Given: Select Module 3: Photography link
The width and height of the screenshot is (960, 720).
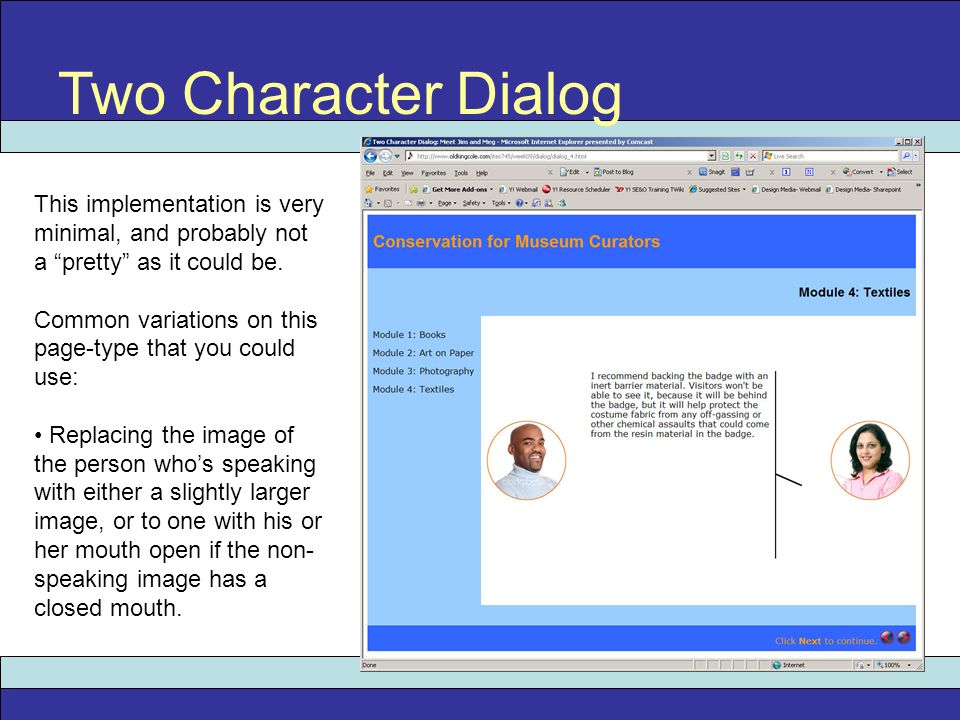Looking at the screenshot, I should coord(423,371).
